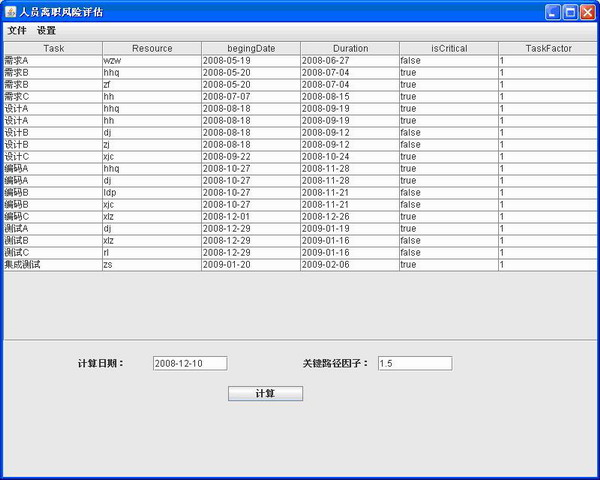
Task: Click the begingDate column header
Action: 251,48
